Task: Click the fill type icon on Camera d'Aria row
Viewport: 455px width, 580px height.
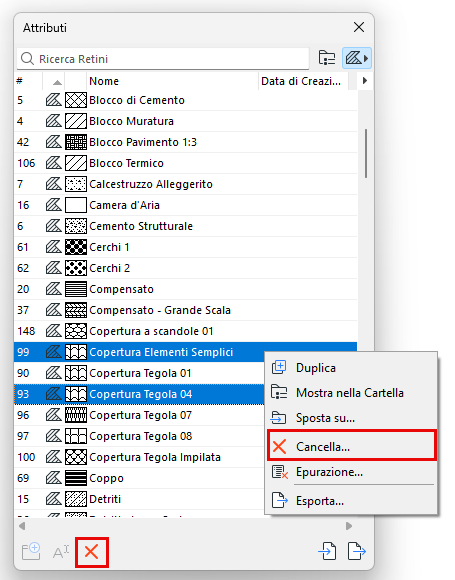Action: (x=54, y=205)
